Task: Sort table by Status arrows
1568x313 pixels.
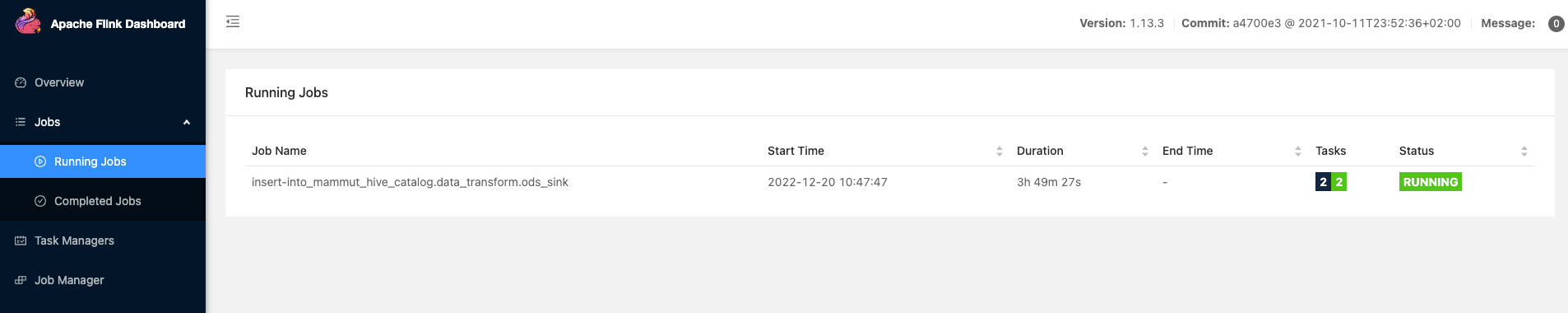Action: 1524,151
